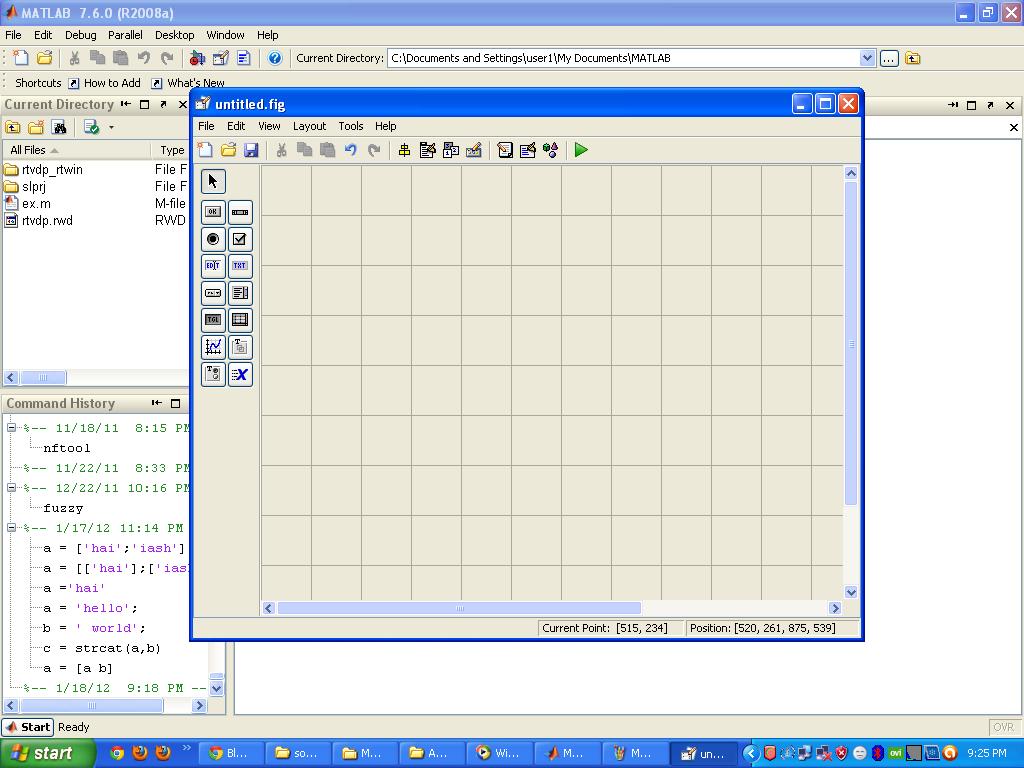
Task: Choose the Push Button component tool
Action: pyautogui.click(x=213, y=212)
